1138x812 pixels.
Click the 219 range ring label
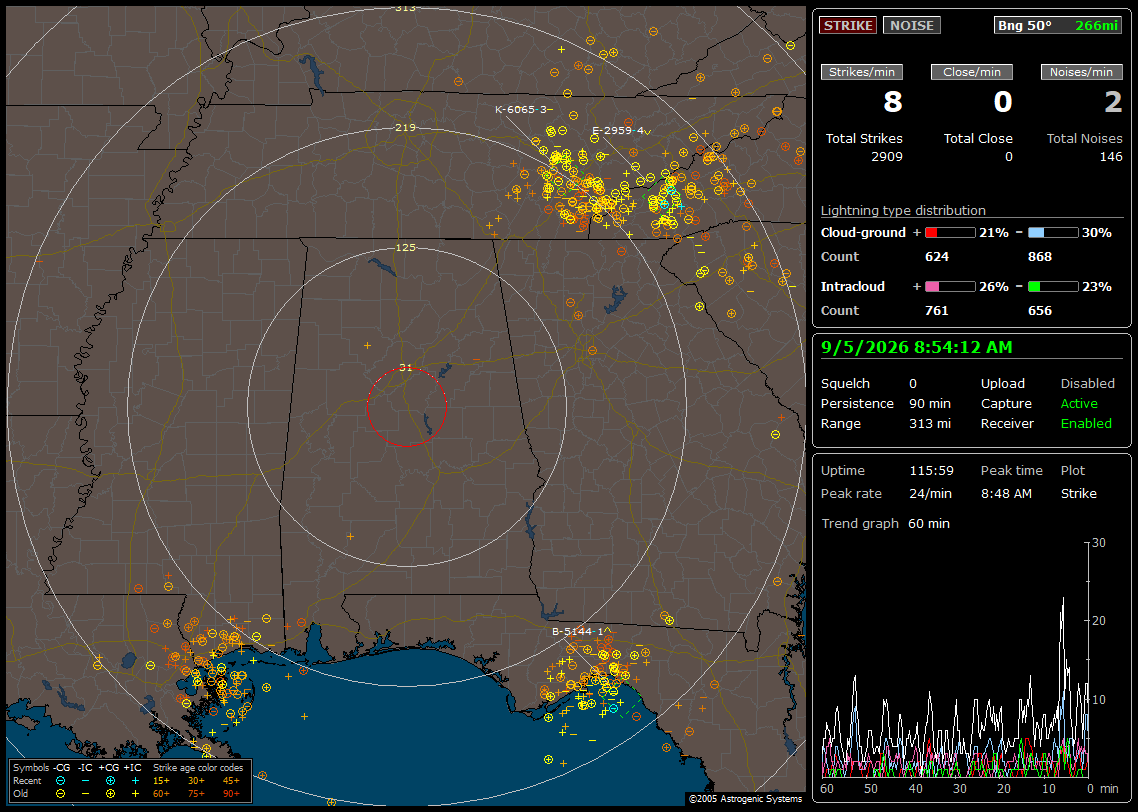(406, 128)
